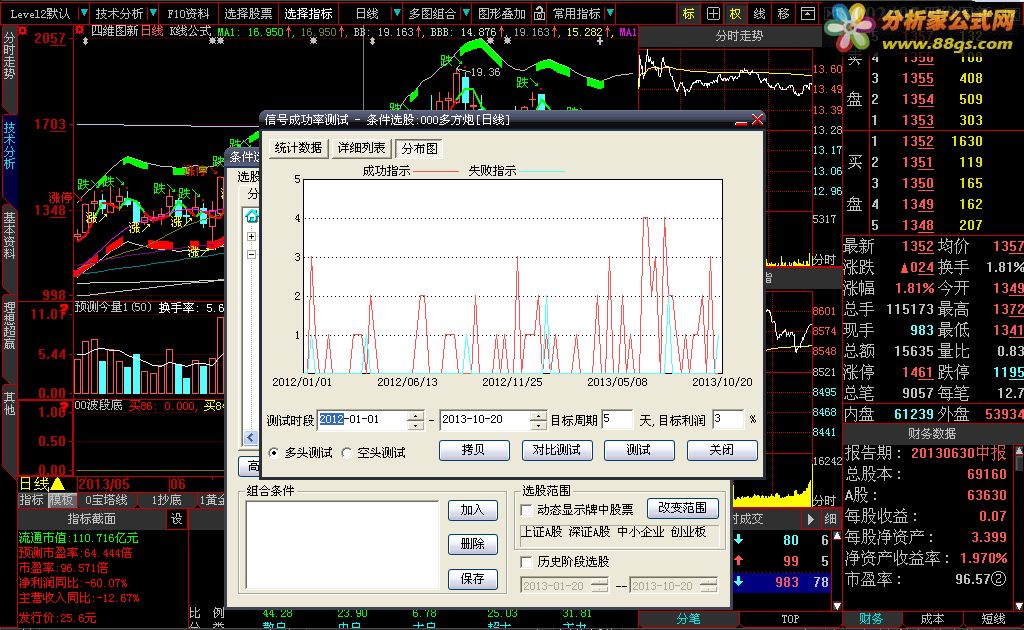Click start date stepper for test period

pos(415,420)
